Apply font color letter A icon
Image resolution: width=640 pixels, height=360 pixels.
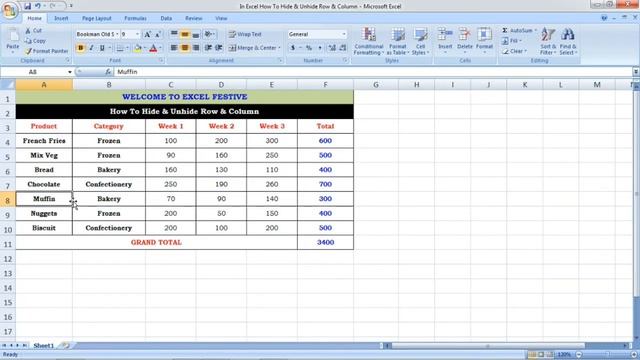[153, 48]
